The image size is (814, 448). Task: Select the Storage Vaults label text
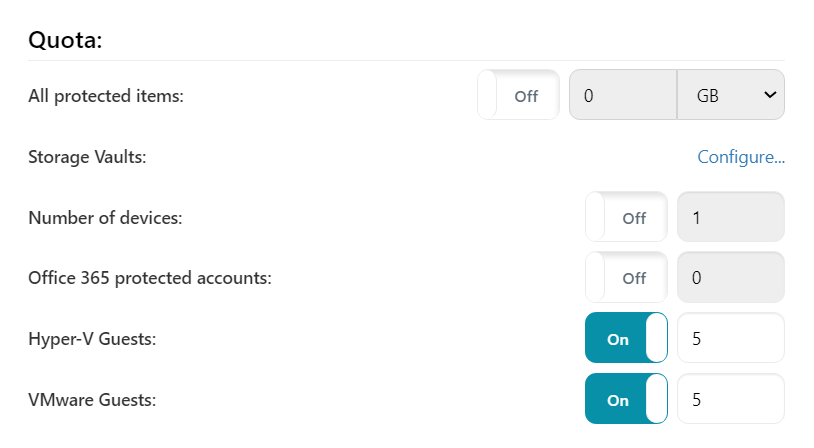[87, 157]
